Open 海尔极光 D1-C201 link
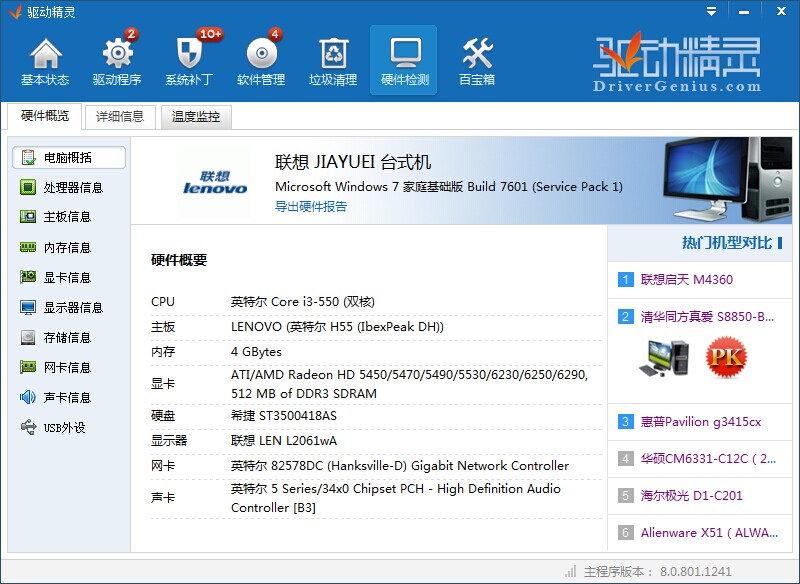The height and width of the screenshot is (584, 800). pyautogui.click(x=691, y=495)
